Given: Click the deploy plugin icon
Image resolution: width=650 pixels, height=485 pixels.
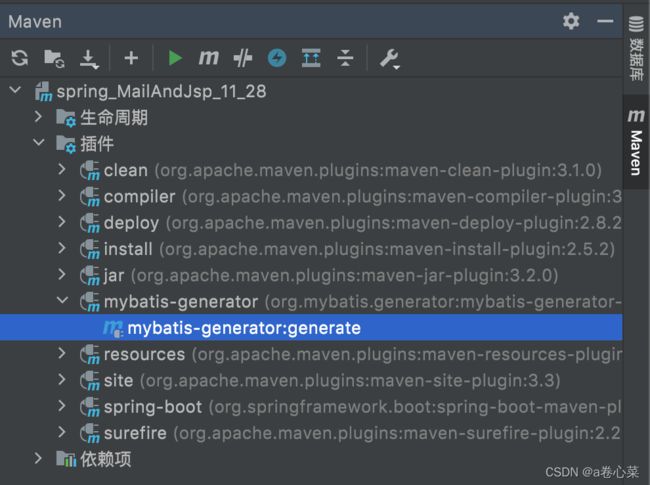Looking at the screenshot, I should click(90, 223).
